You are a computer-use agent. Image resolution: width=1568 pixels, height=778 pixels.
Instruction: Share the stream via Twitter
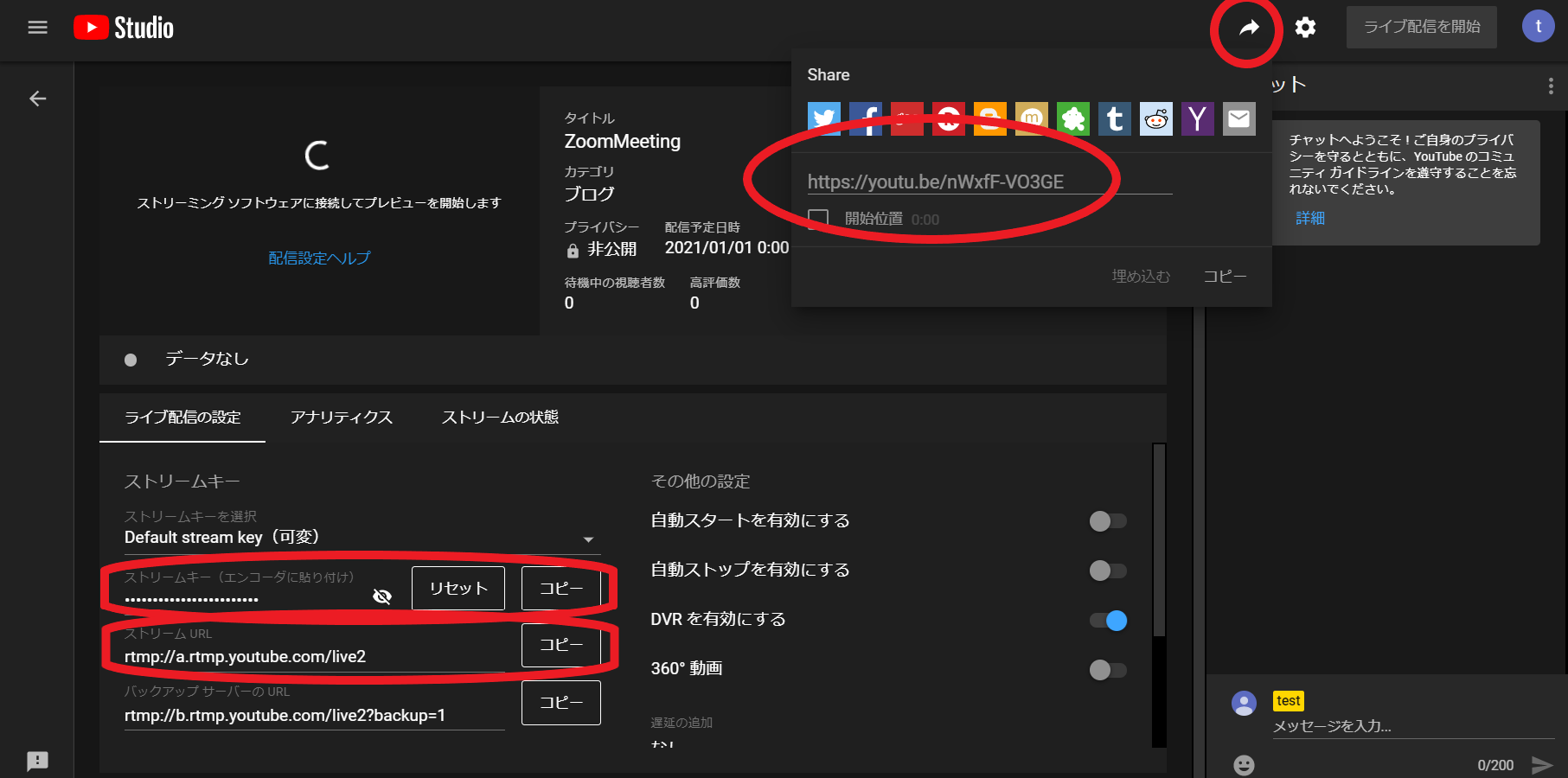tap(823, 119)
